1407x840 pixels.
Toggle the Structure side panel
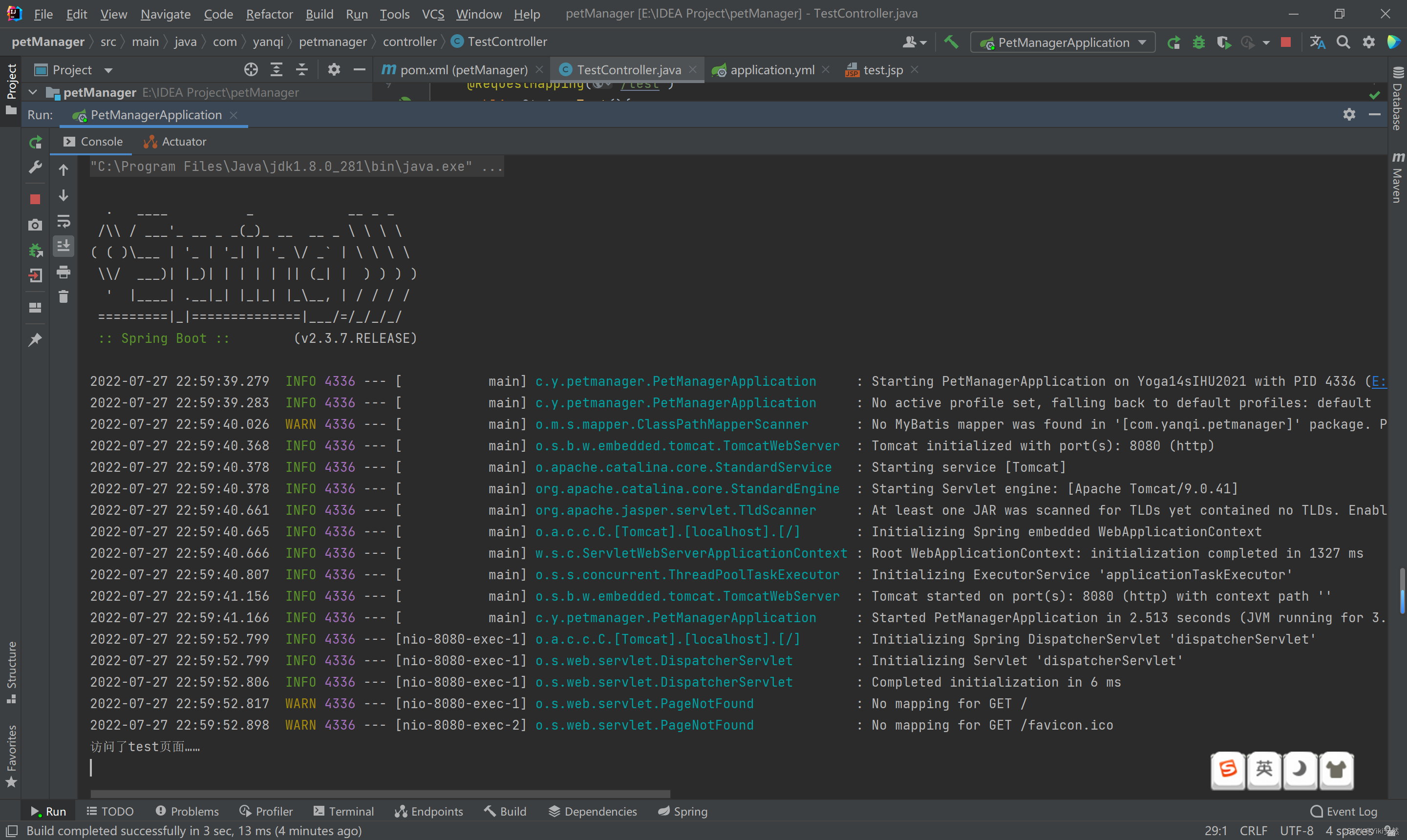click(x=11, y=672)
